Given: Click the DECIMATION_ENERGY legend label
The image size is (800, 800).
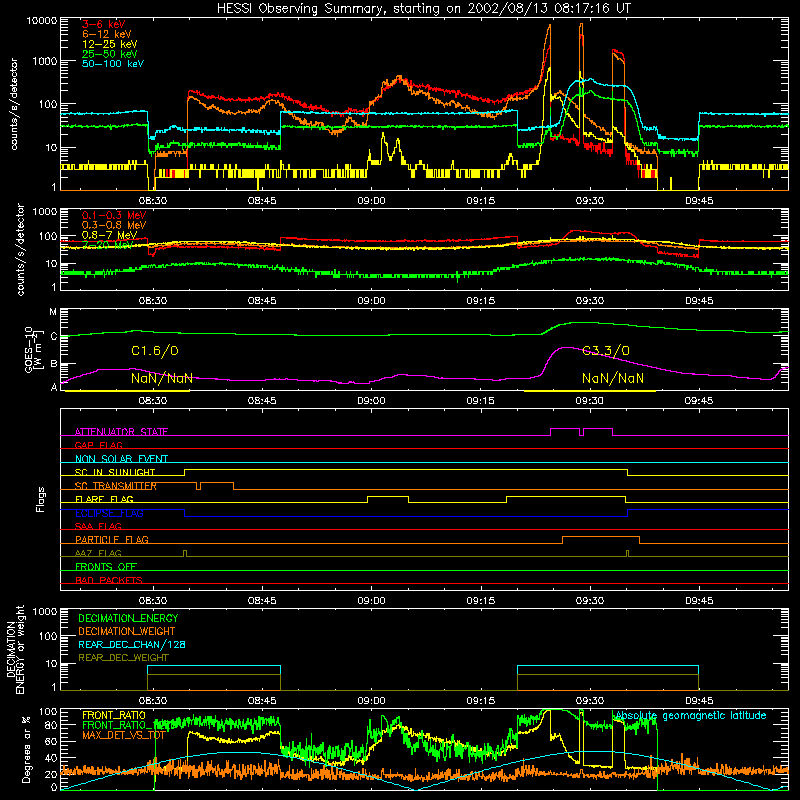Looking at the screenshot, I should click(x=128, y=618).
